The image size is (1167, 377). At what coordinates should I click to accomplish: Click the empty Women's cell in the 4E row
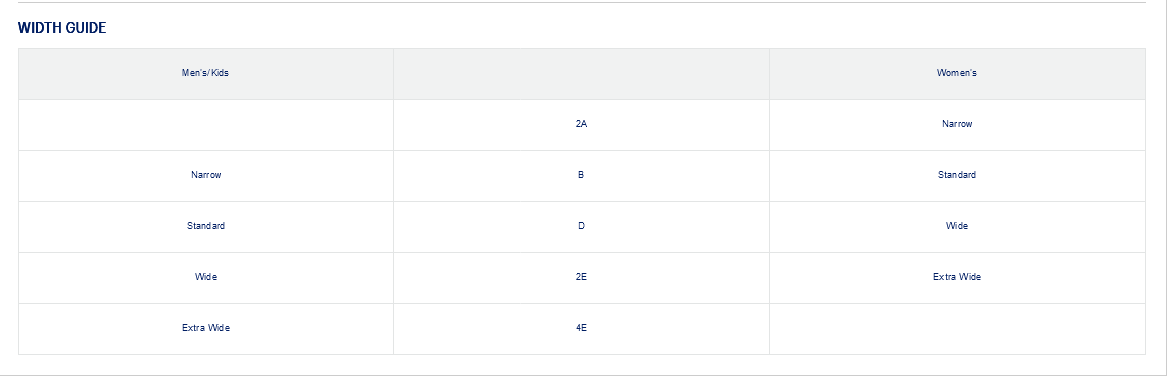click(957, 328)
